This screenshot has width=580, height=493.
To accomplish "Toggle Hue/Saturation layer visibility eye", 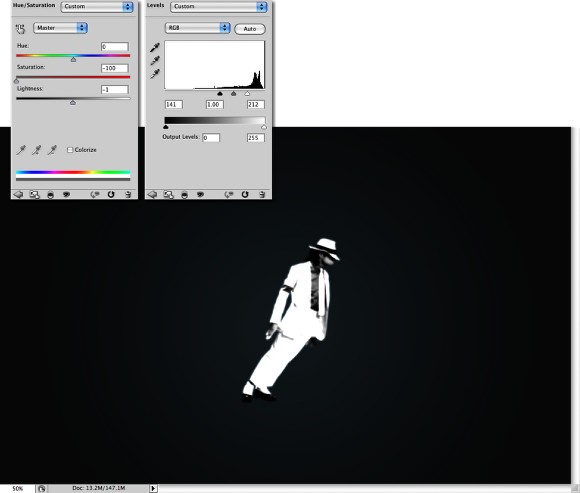I will [67, 194].
